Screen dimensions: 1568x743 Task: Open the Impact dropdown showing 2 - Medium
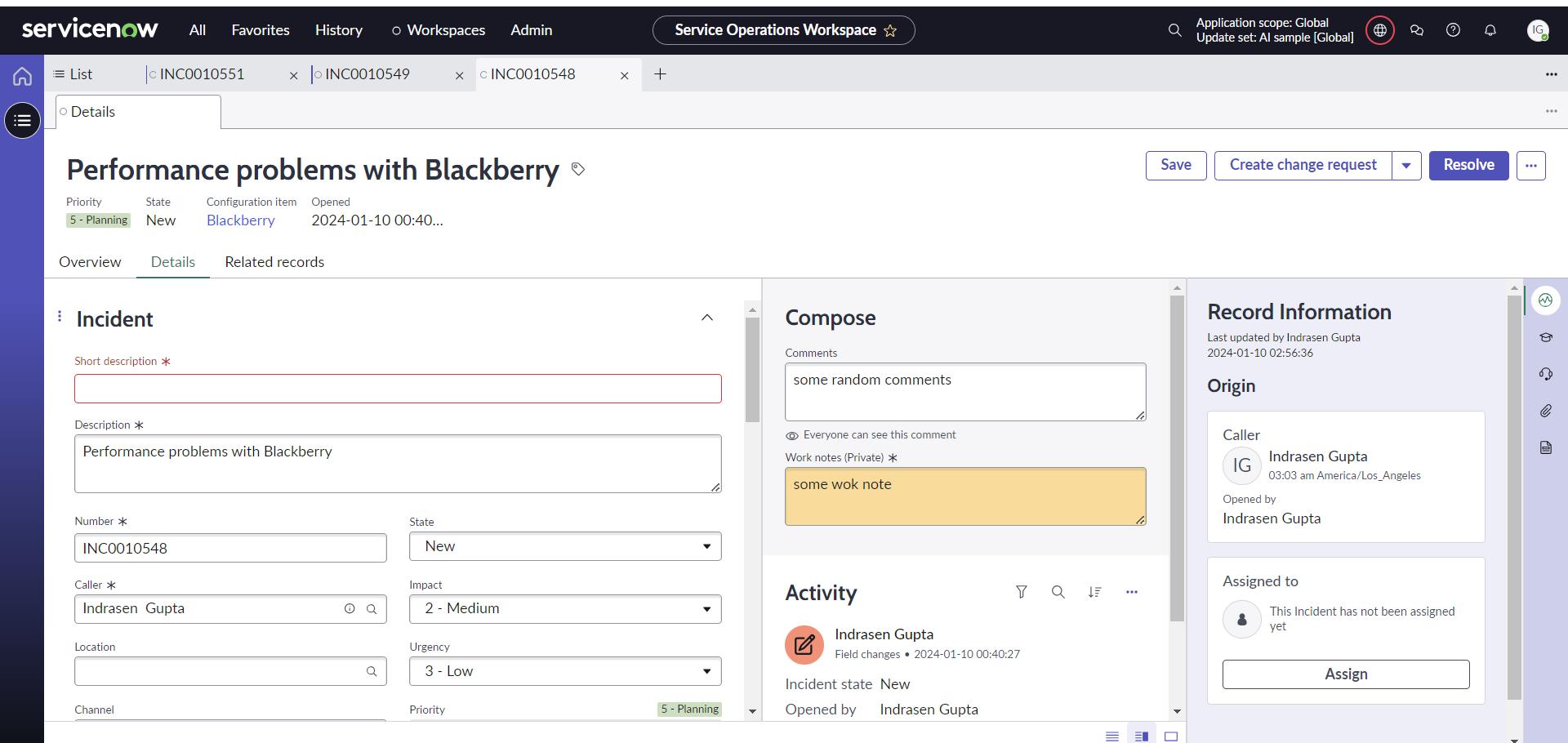point(565,609)
